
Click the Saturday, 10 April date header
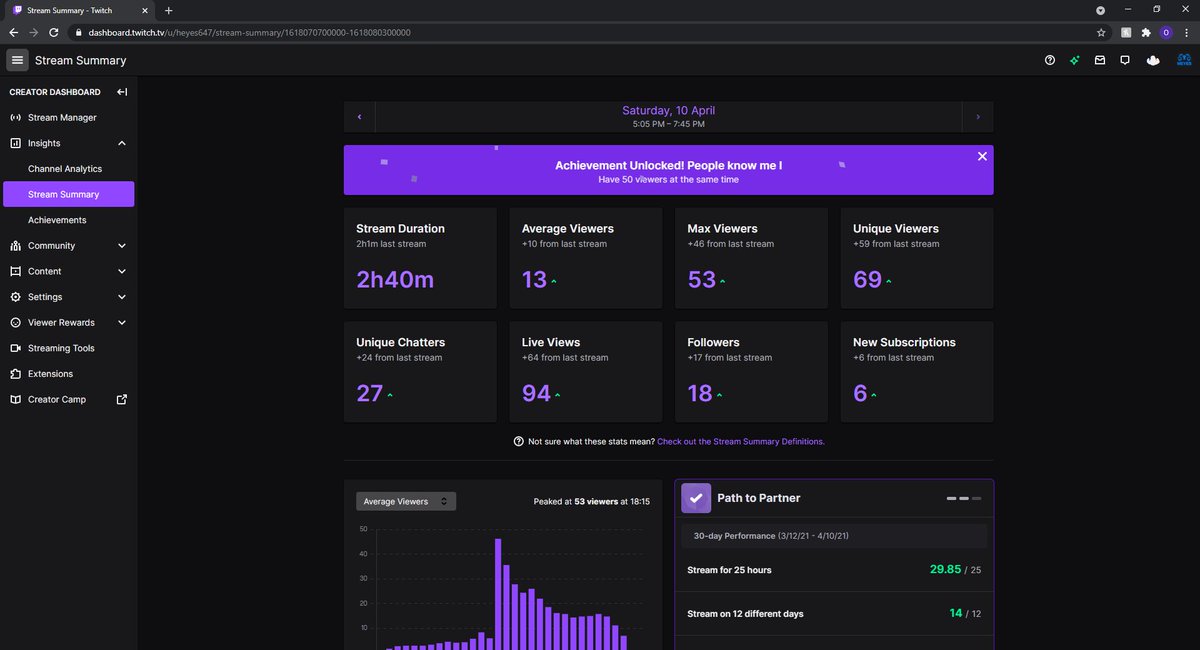point(668,110)
